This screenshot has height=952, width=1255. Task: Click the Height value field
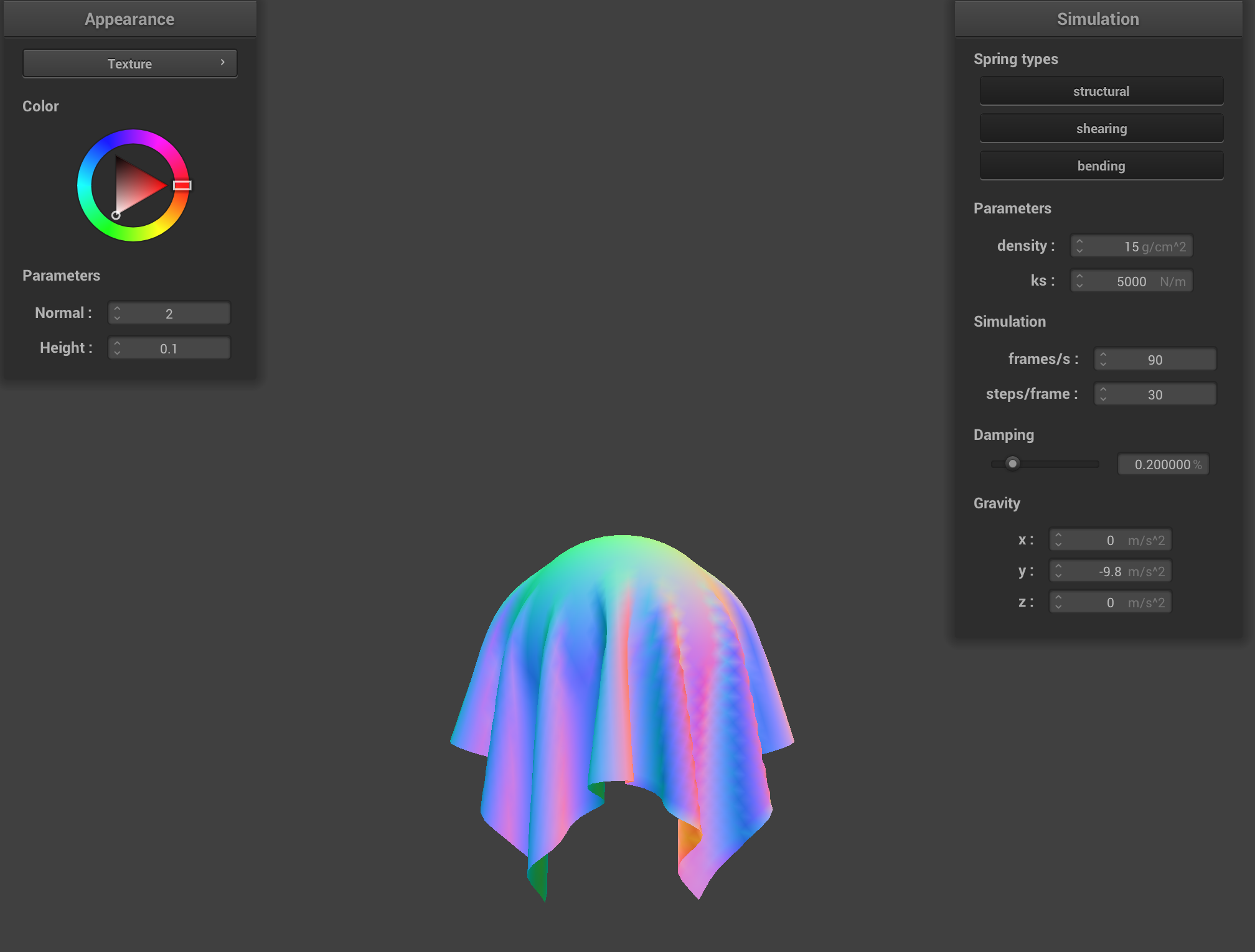pyautogui.click(x=169, y=348)
